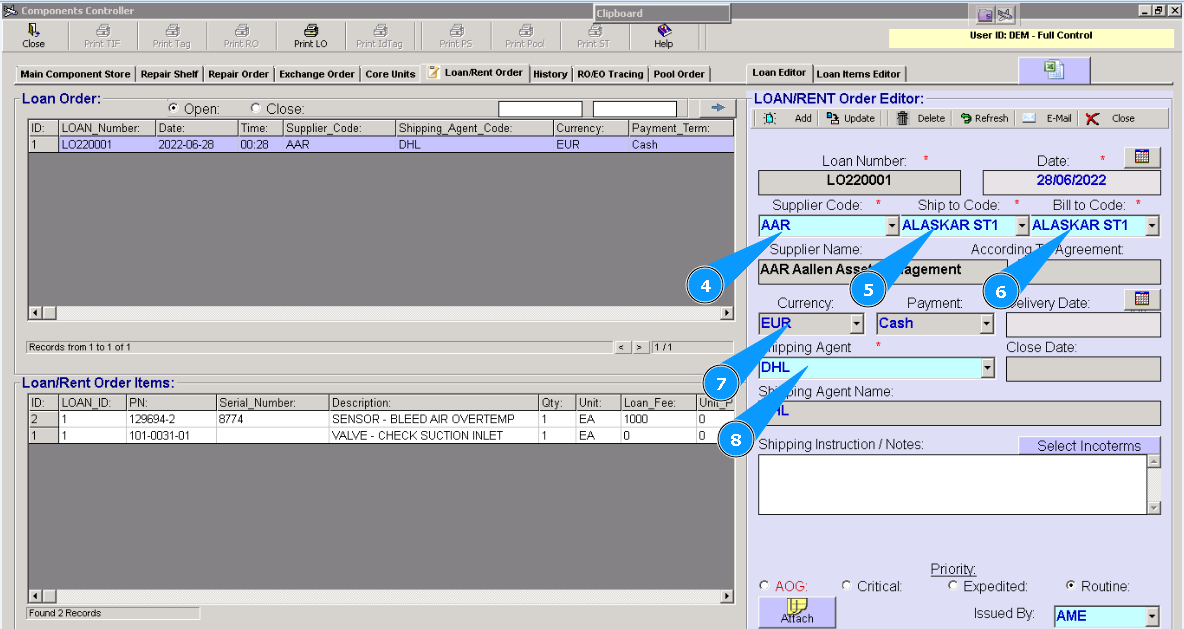Switch to Repair Order tab
Viewport: 1184px width, 629px height.
[238, 74]
